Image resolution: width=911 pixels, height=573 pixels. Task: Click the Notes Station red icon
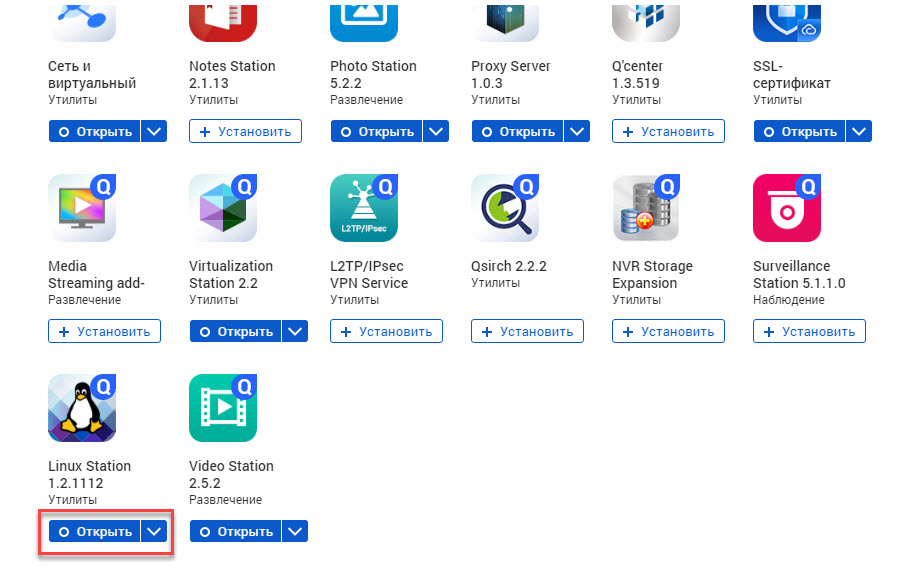pyautogui.click(x=223, y=21)
